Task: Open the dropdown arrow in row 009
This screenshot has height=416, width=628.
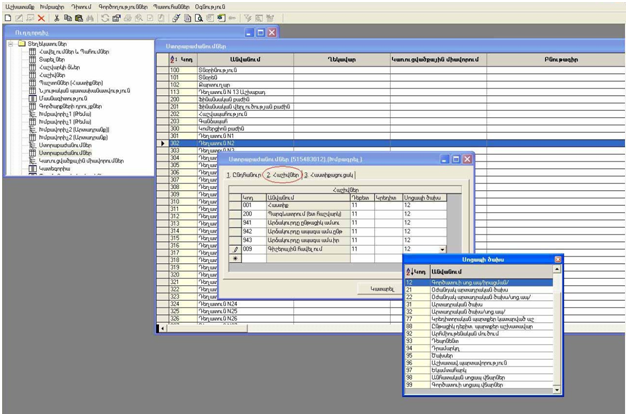Action: [442, 249]
